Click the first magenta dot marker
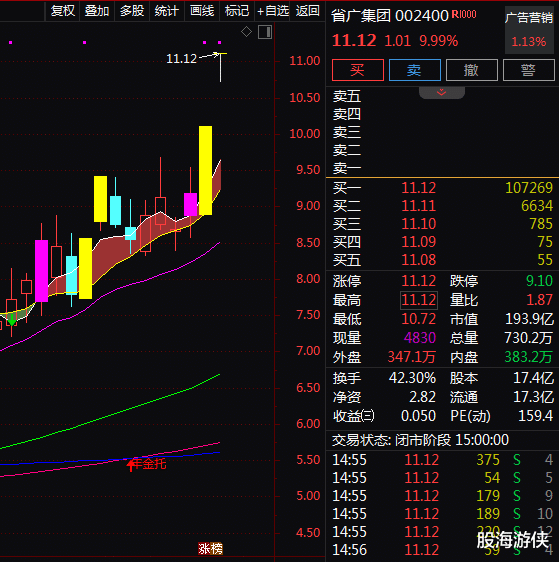Viewport: 559px width, 562px height. tap(11, 43)
